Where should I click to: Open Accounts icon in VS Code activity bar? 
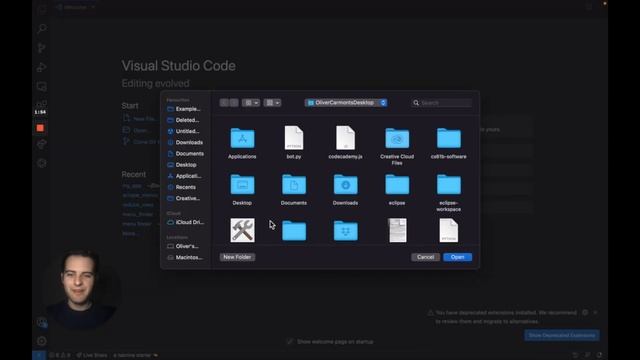[42, 322]
